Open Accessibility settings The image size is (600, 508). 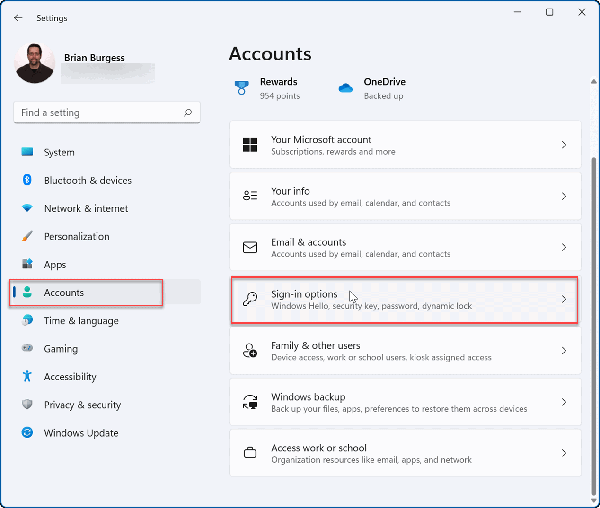[x=107, y=376]
